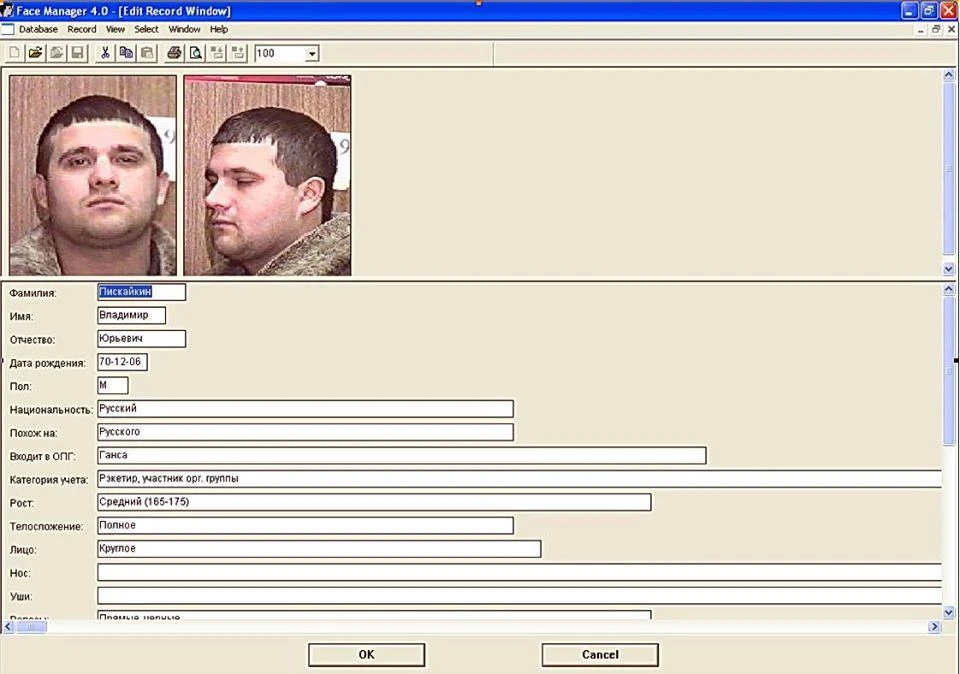Open the Select menu

tap(146, 29)
